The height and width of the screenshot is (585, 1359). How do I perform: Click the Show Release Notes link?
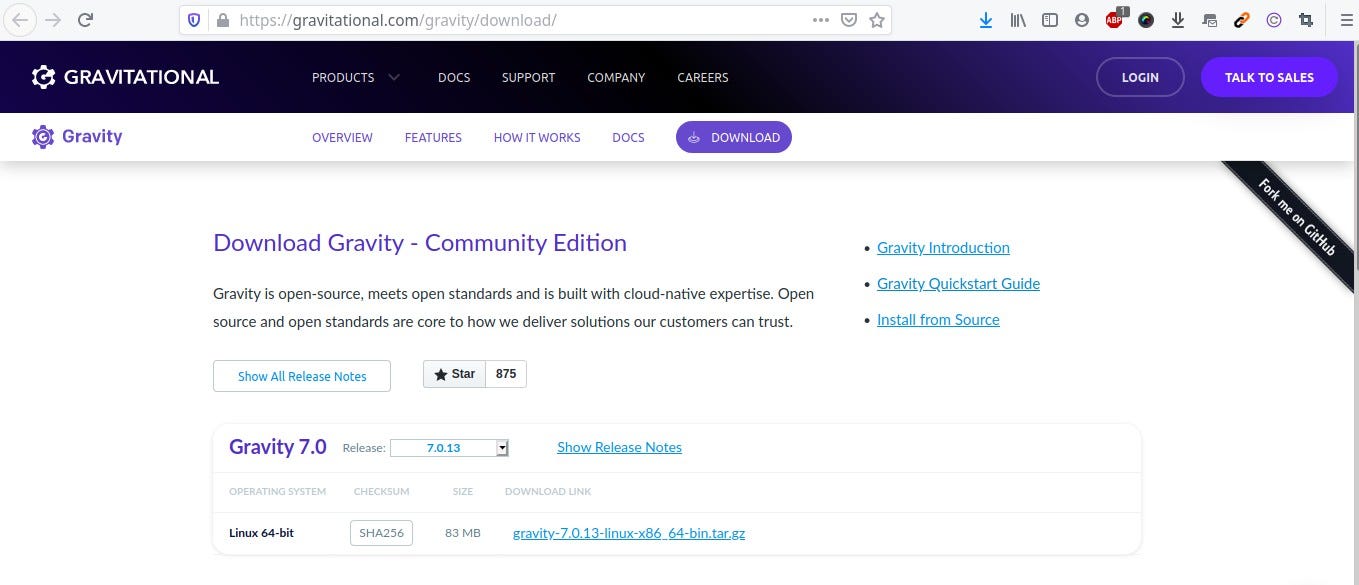(x=619, y=447)
